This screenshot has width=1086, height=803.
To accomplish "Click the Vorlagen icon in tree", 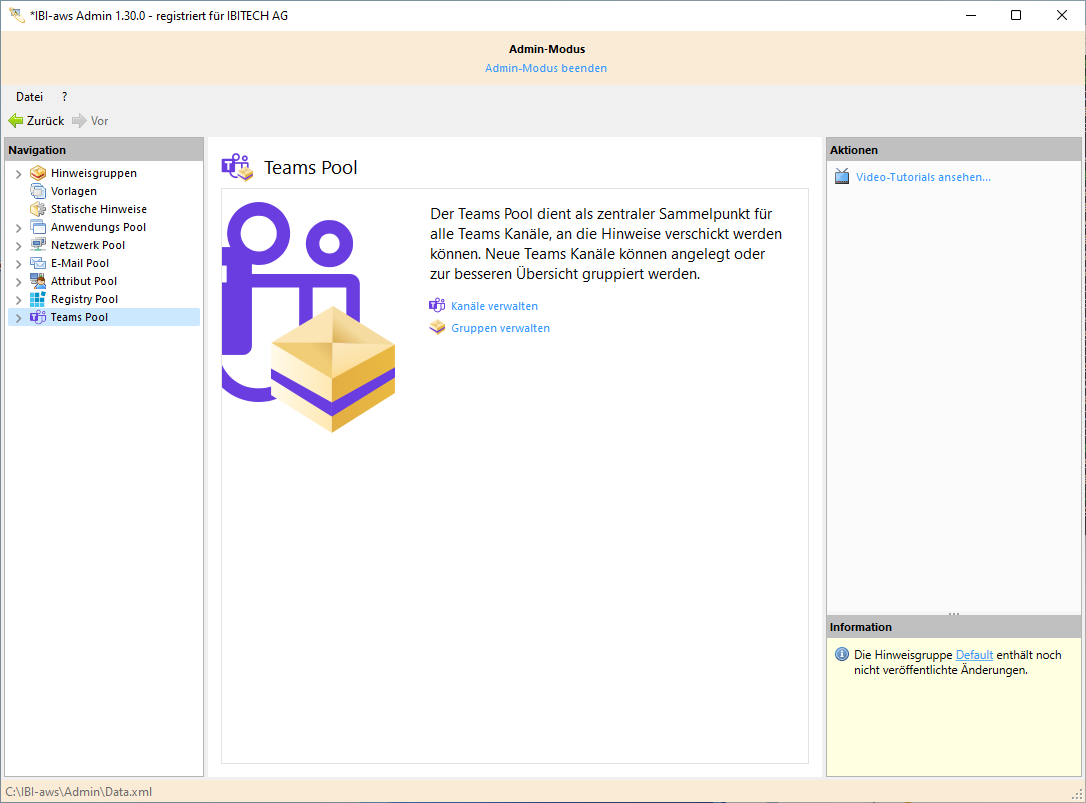I will 38,191.
